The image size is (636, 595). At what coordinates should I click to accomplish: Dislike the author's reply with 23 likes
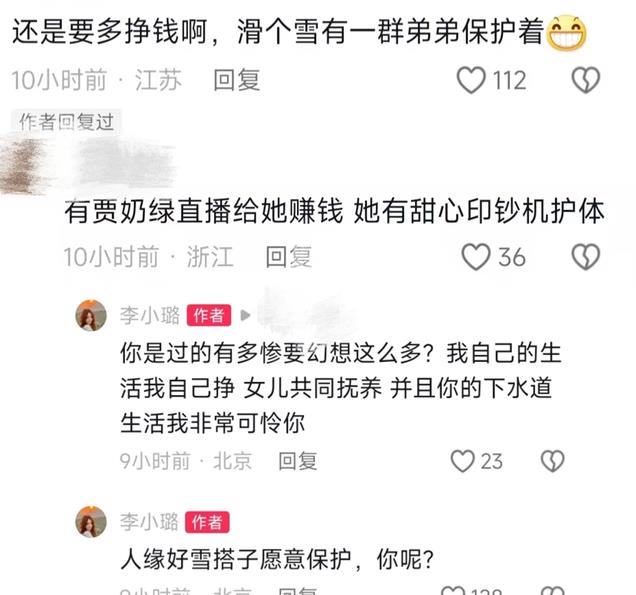point(552,461)
